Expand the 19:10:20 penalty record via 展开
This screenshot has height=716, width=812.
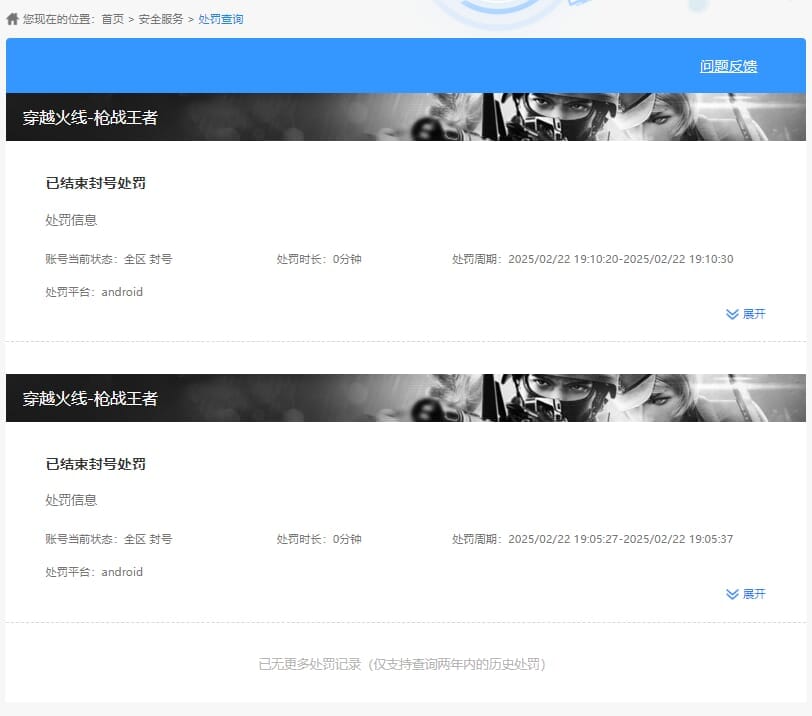[x=746, y=314]
